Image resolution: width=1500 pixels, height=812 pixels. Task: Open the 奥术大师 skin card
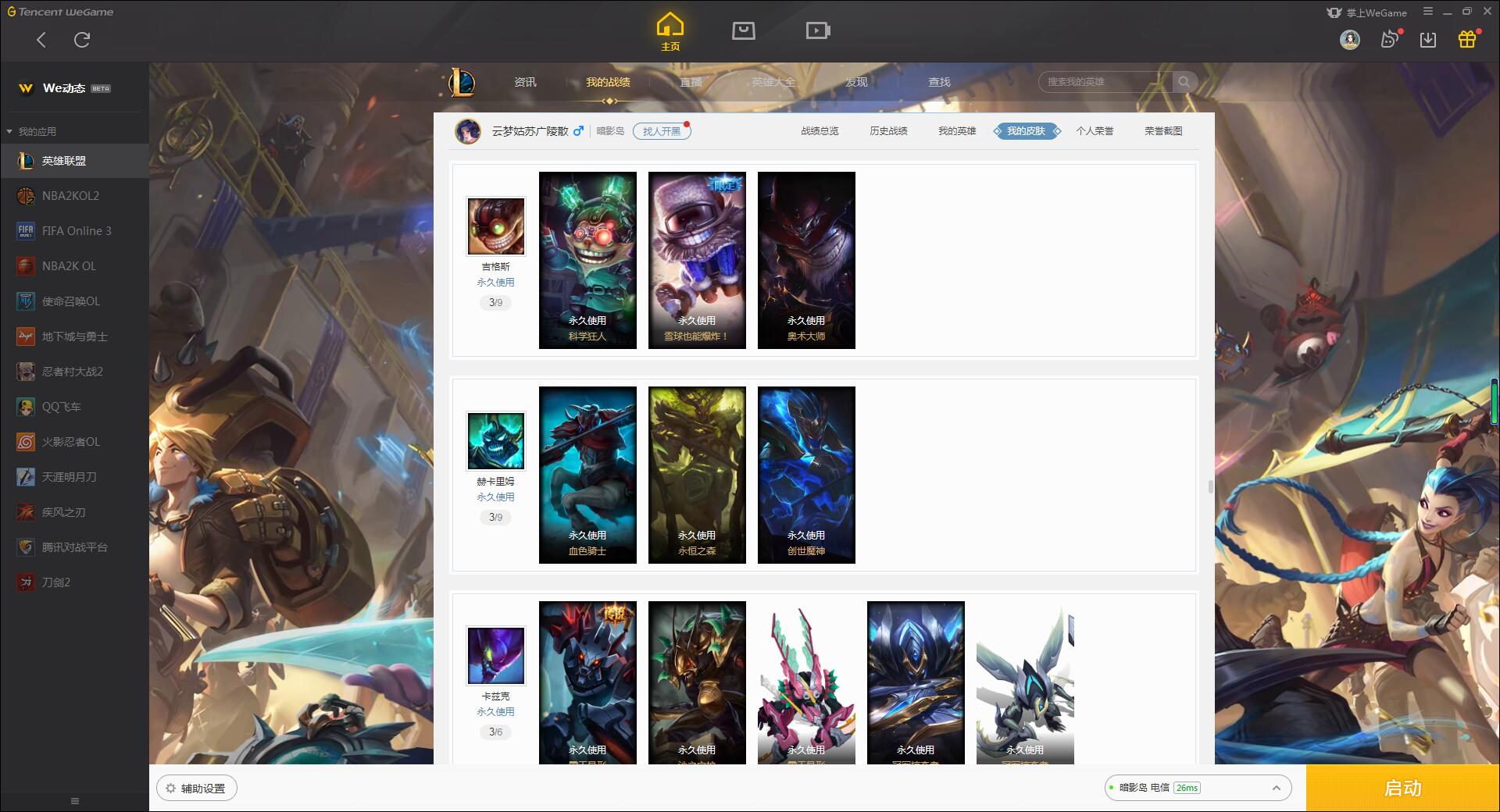click(x=806, y=260)
